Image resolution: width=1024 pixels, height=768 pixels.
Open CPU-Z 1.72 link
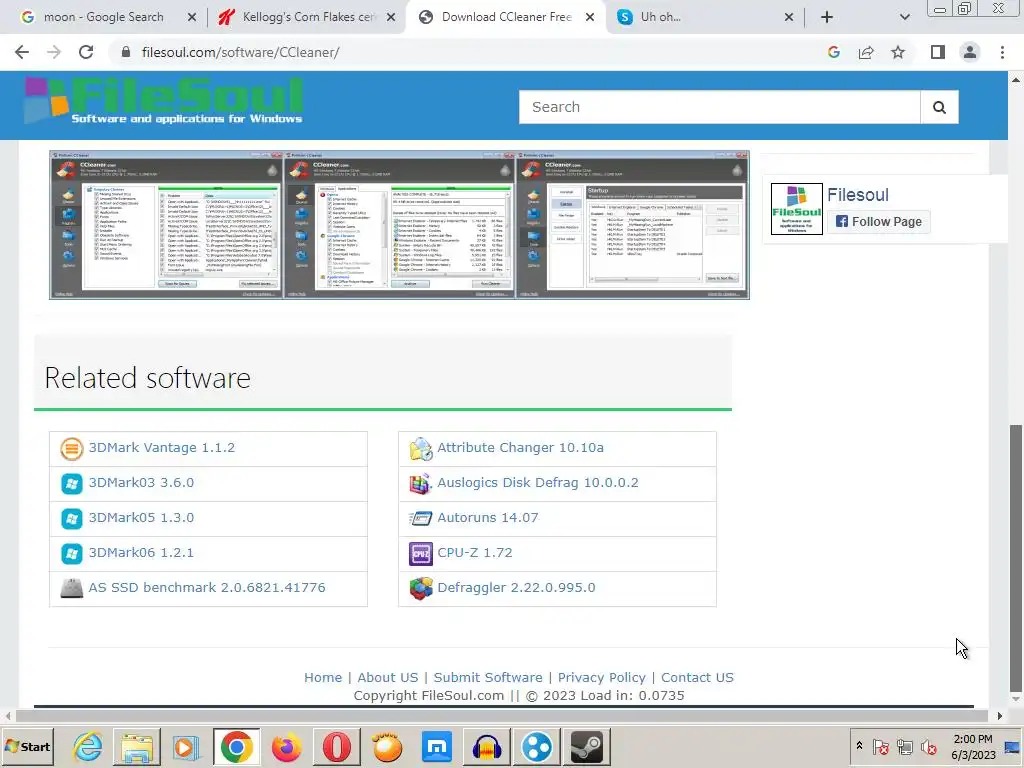click(475, 552)
